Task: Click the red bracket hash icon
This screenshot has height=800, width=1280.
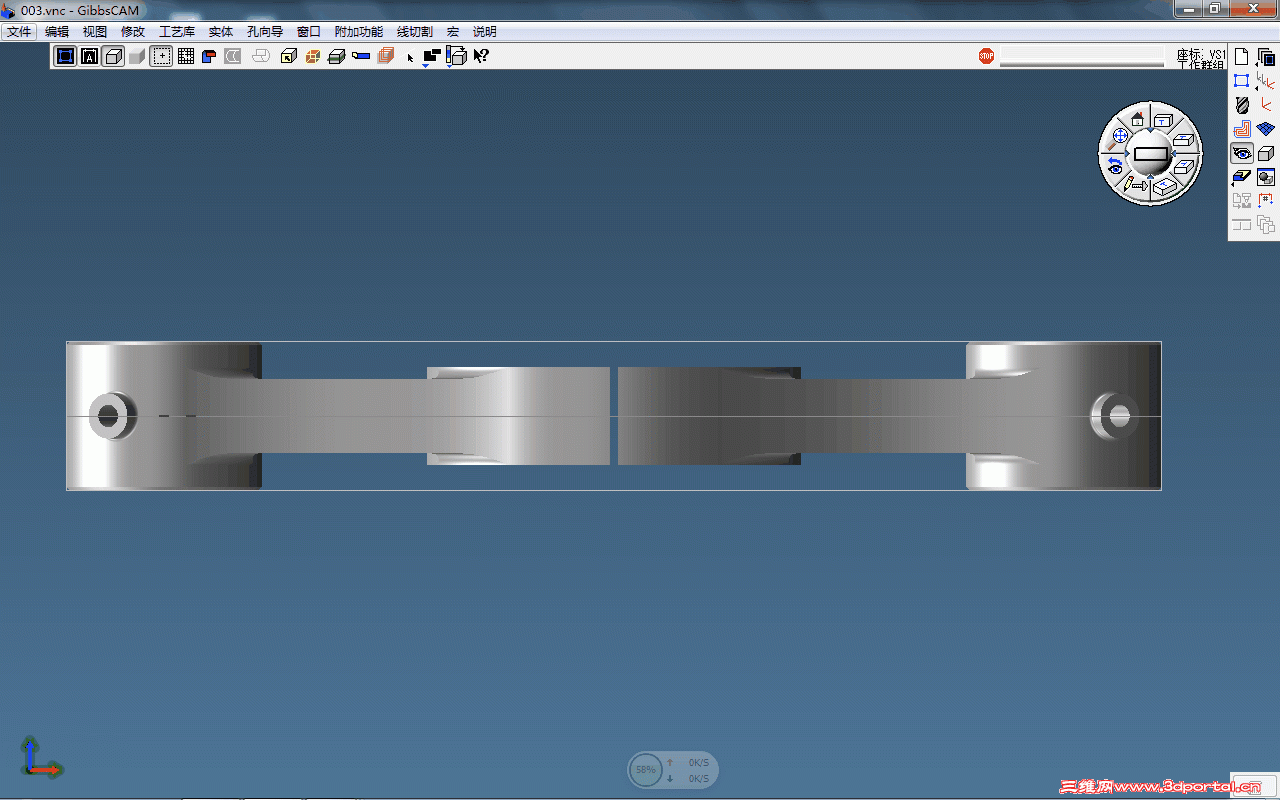Action: [x=1266, y=201]
